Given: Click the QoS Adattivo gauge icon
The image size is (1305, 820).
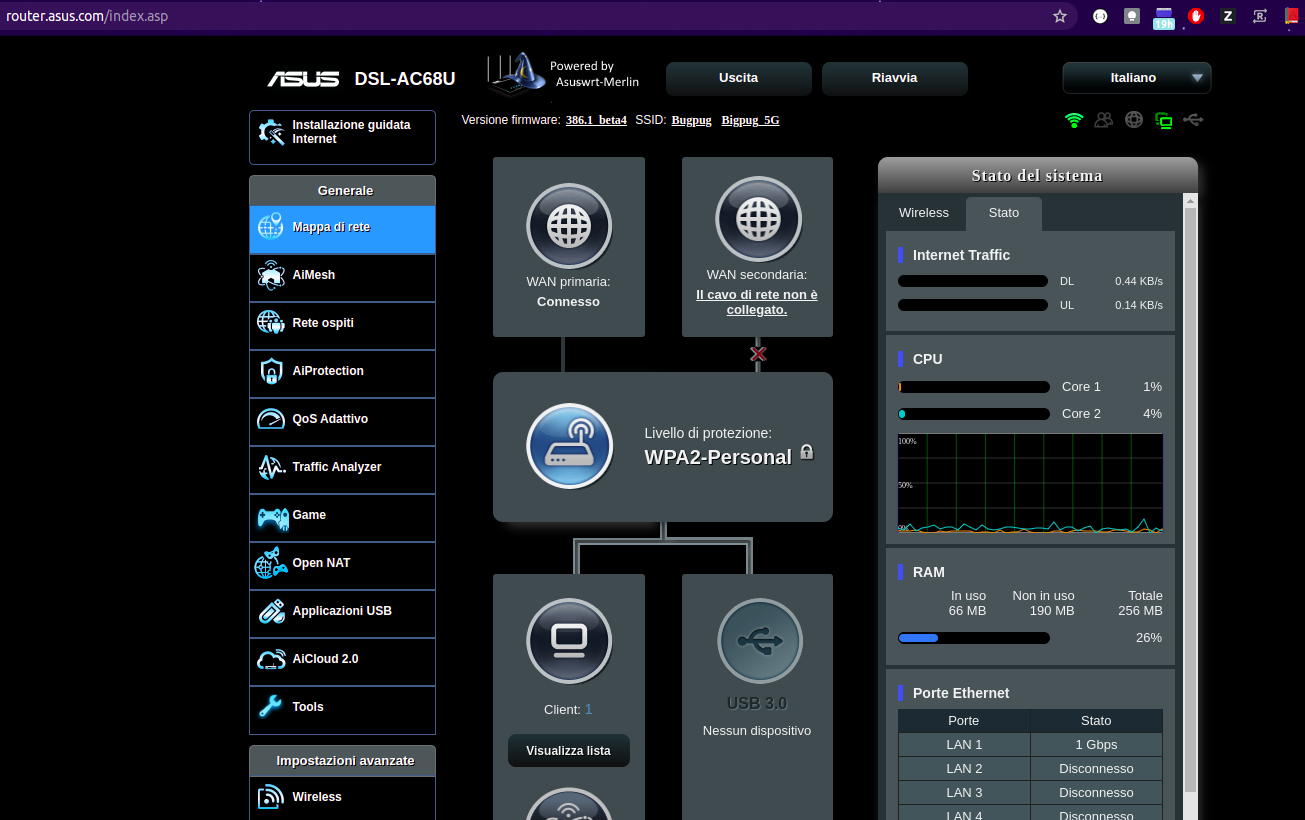Looking at the screenshot, I should (x=271, y=419).
